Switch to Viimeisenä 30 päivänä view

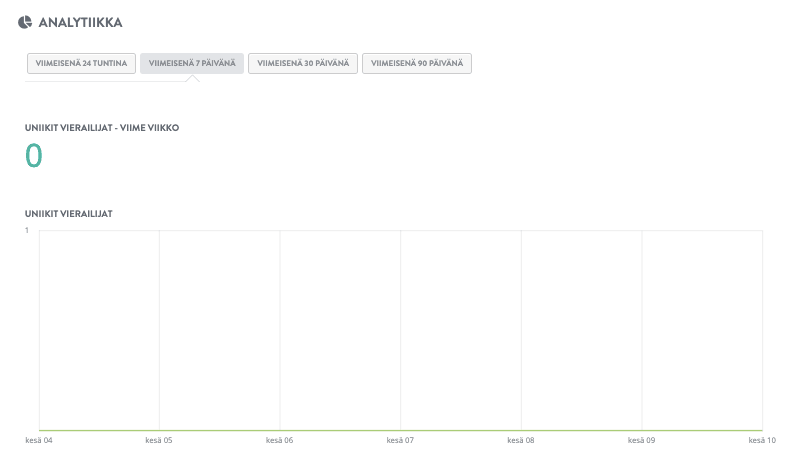pyautogui.click(x=303, y=63)
